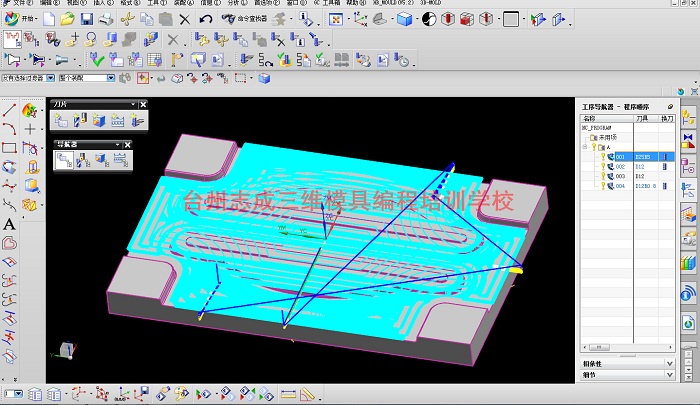Open dropdown arrow on 刀片 toolbar title

click(x=133, y=104)
